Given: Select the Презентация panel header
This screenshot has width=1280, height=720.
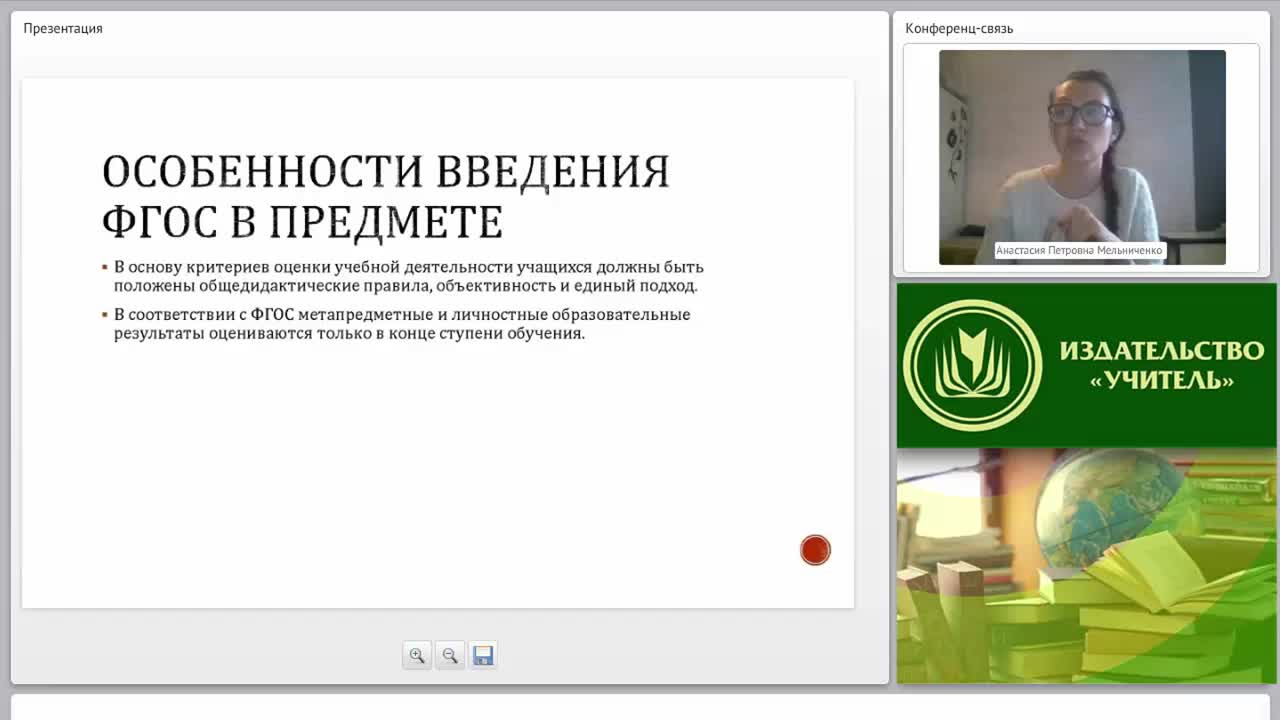Looking at the screenshot, I should pyautogui.click(x=63, y=28).
